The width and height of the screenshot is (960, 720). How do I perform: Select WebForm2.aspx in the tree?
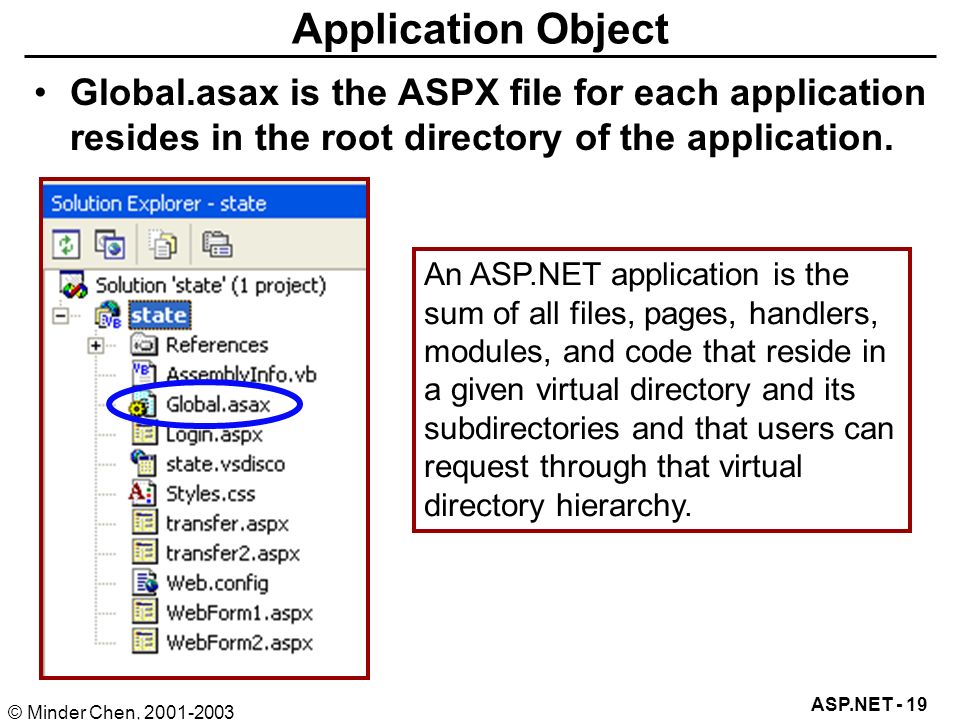point(239,643)
